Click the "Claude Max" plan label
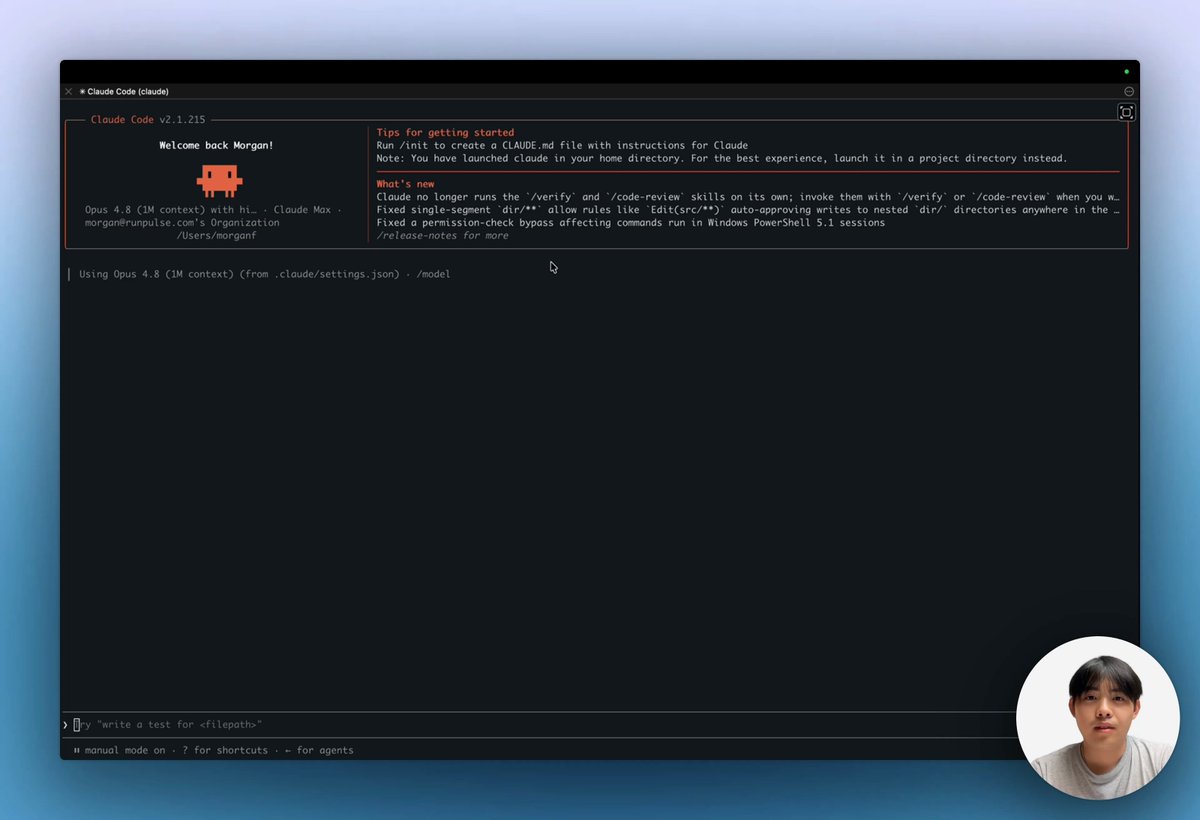 [x=303, y=210]
